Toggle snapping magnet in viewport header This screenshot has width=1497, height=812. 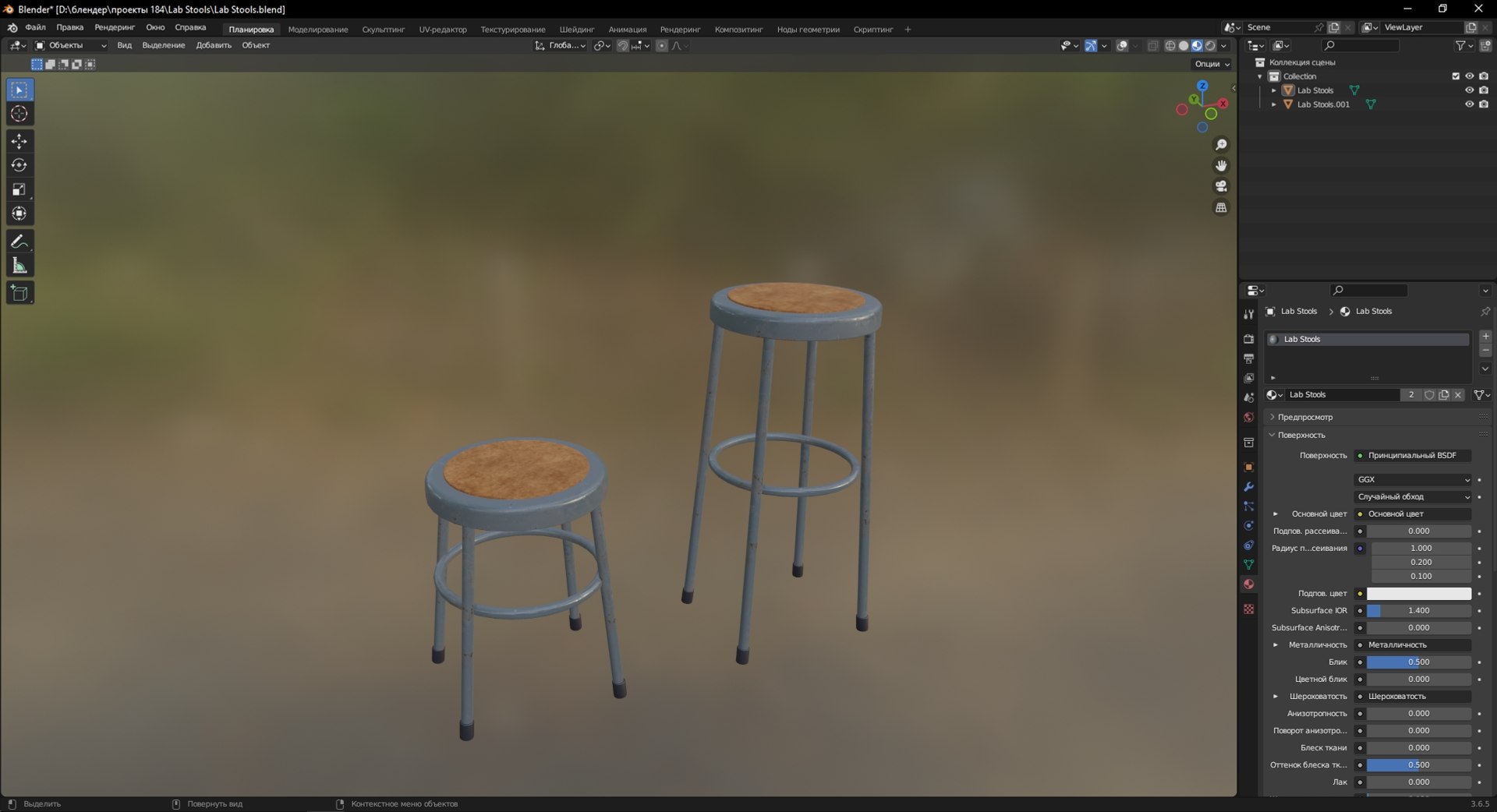[x=622, y=46]
